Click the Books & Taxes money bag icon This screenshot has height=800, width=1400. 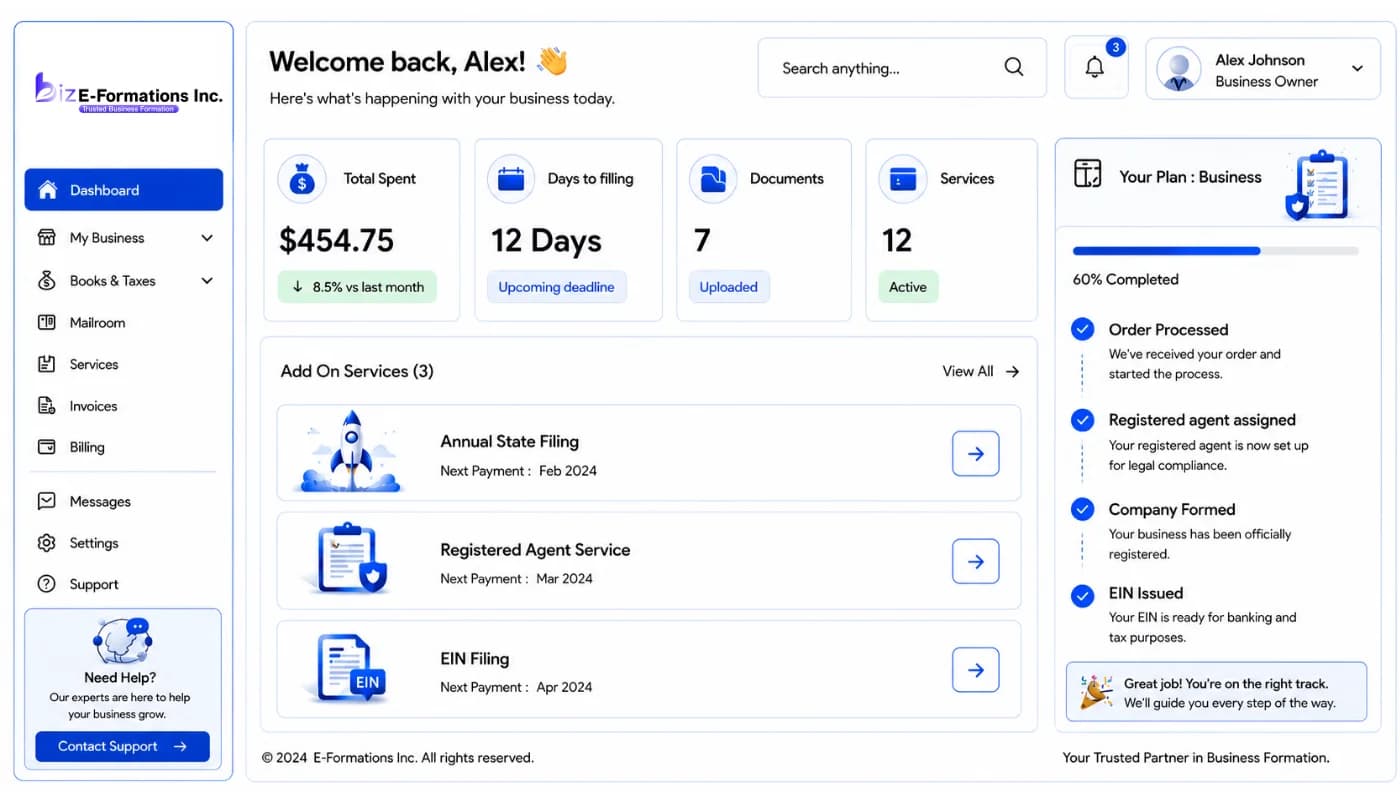pos(46,281)
